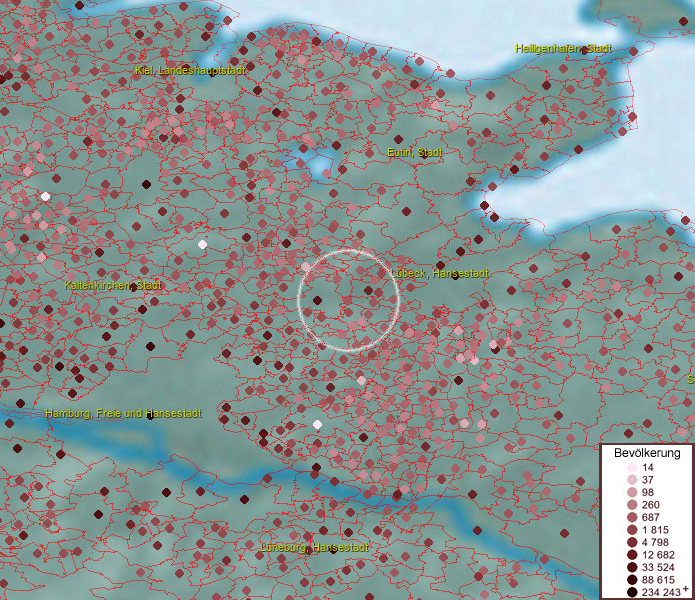The width and height of the screenshot is (695, 600).
Task: Click the legend swatch beside value 687
Action: coord(632,517)
